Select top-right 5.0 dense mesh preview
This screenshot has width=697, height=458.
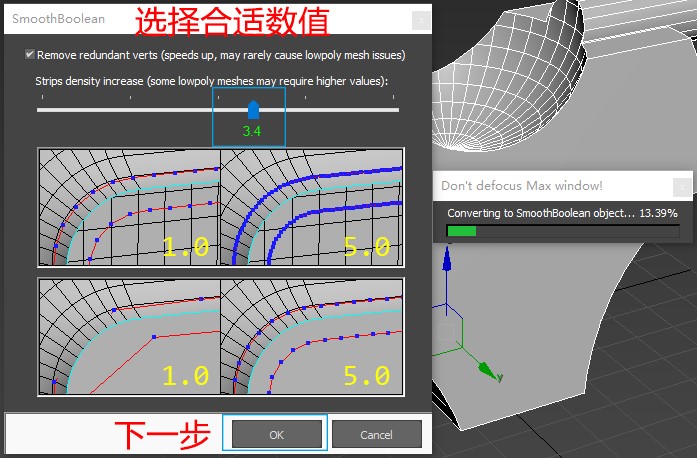pyautogui.click(x=311, y=208)
